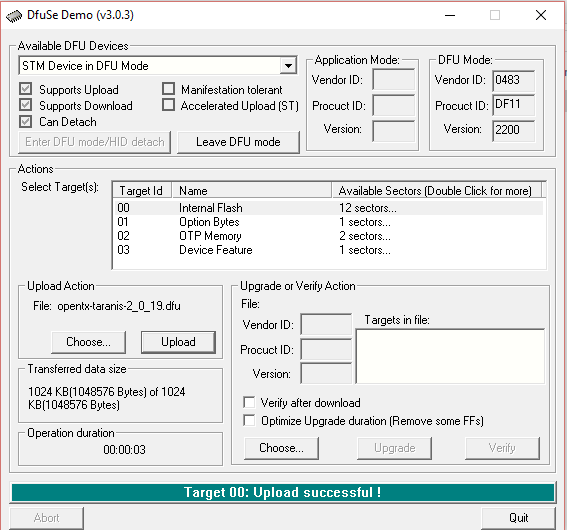Screen dimensions: 567x530
Task: Click the Target Id column header
Action: [x=142, y=191]
